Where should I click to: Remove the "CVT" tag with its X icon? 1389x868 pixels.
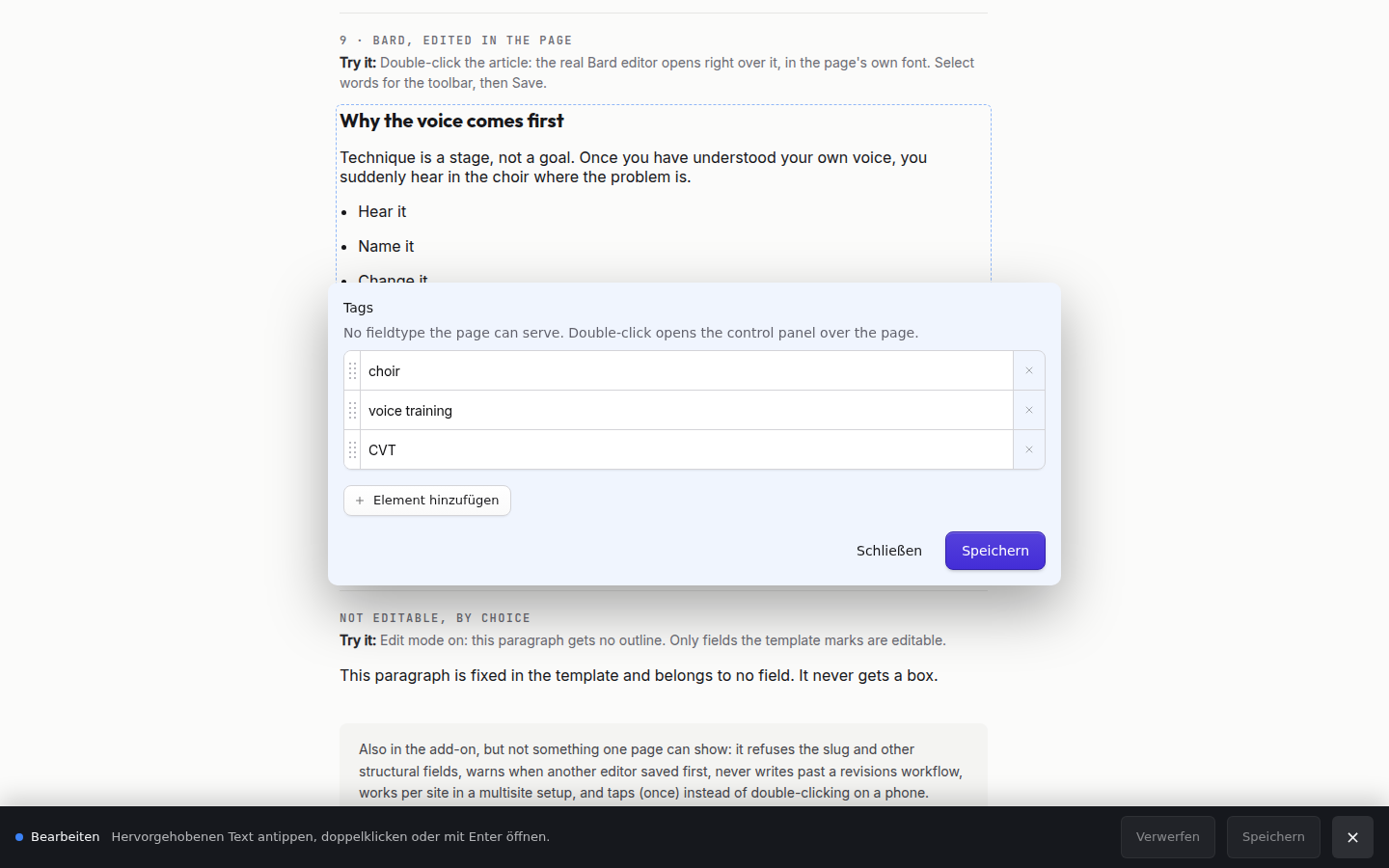point(1029,449)
